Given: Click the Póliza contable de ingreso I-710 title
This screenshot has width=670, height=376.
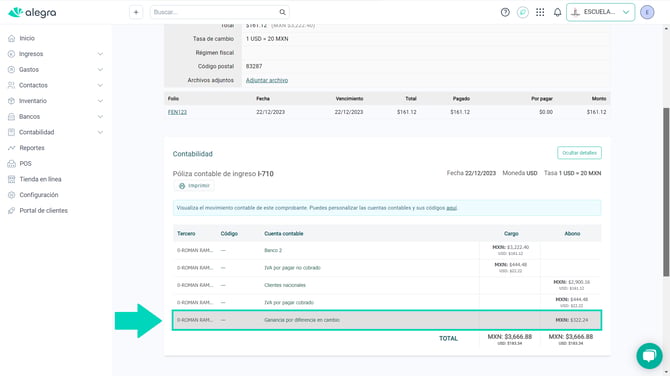Looking at the screenshot, I should (223, 173).
